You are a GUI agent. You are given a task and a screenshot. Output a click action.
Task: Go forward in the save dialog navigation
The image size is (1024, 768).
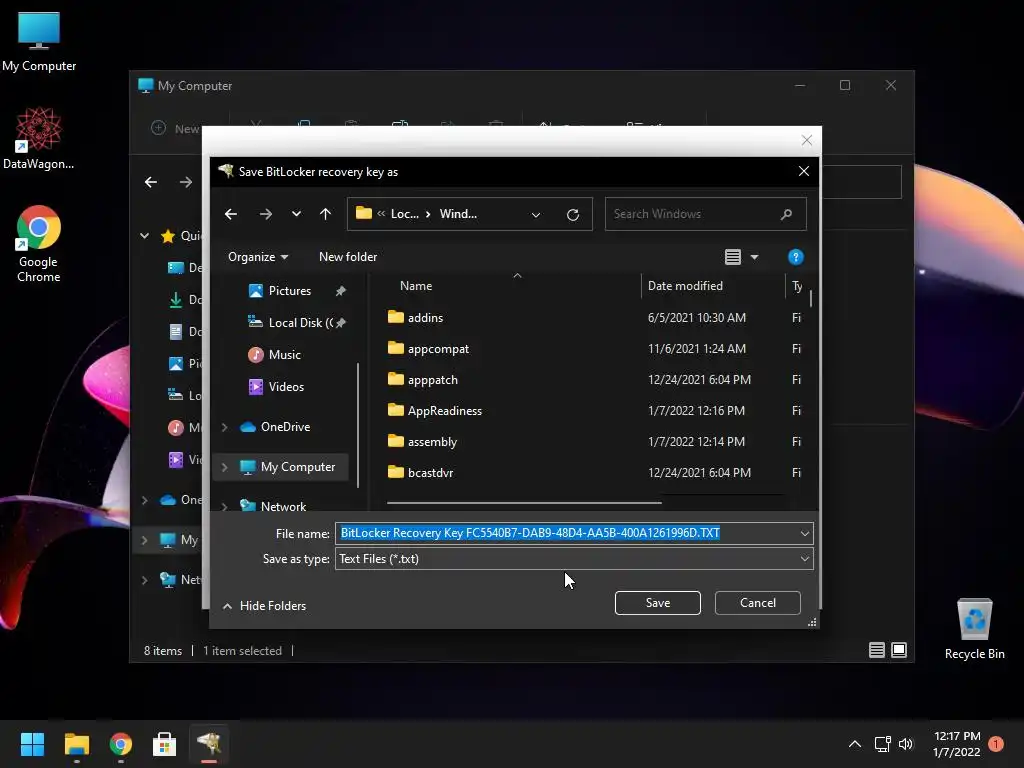pos(265,214)
